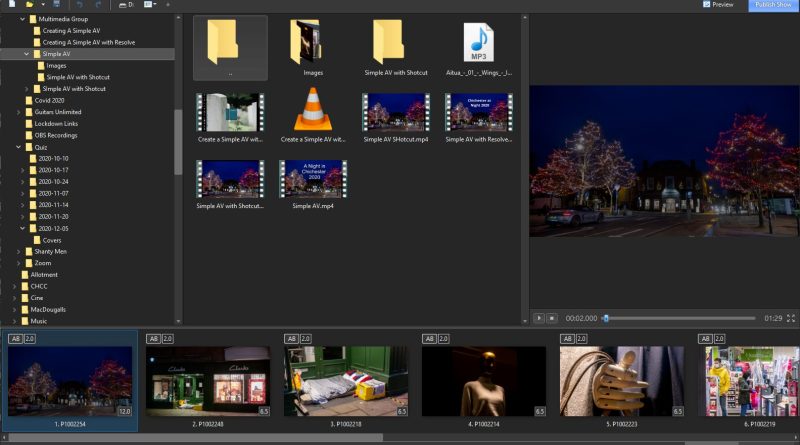
Task: Open the MP3 audio file icon
Action: click(x=478, y=43)
